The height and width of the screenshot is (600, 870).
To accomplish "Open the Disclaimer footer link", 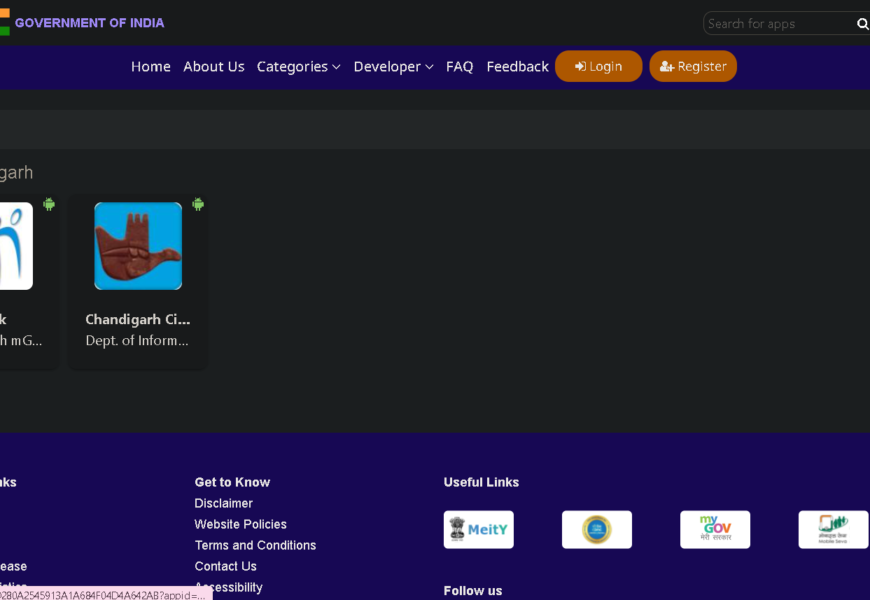I will (224, 503).
